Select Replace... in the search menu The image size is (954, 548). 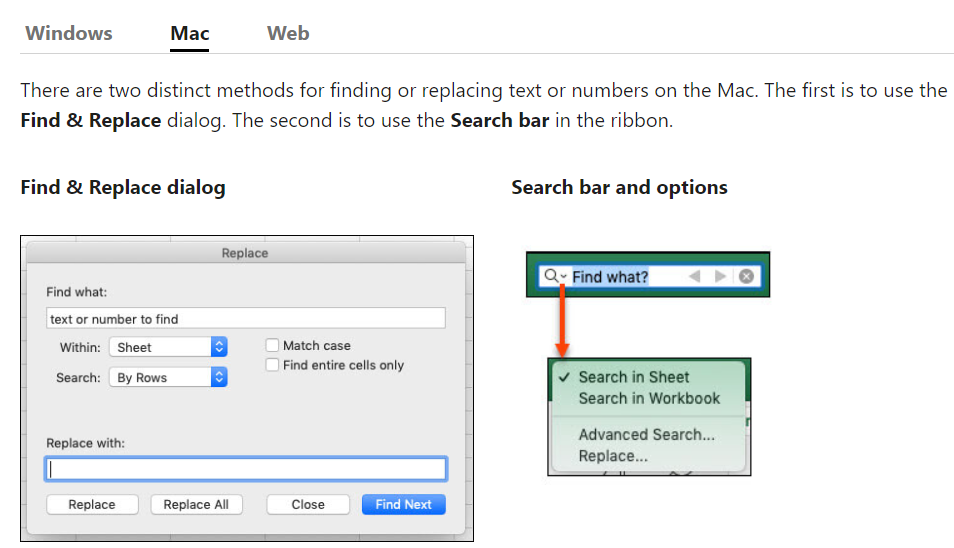(x=613, y=456)
